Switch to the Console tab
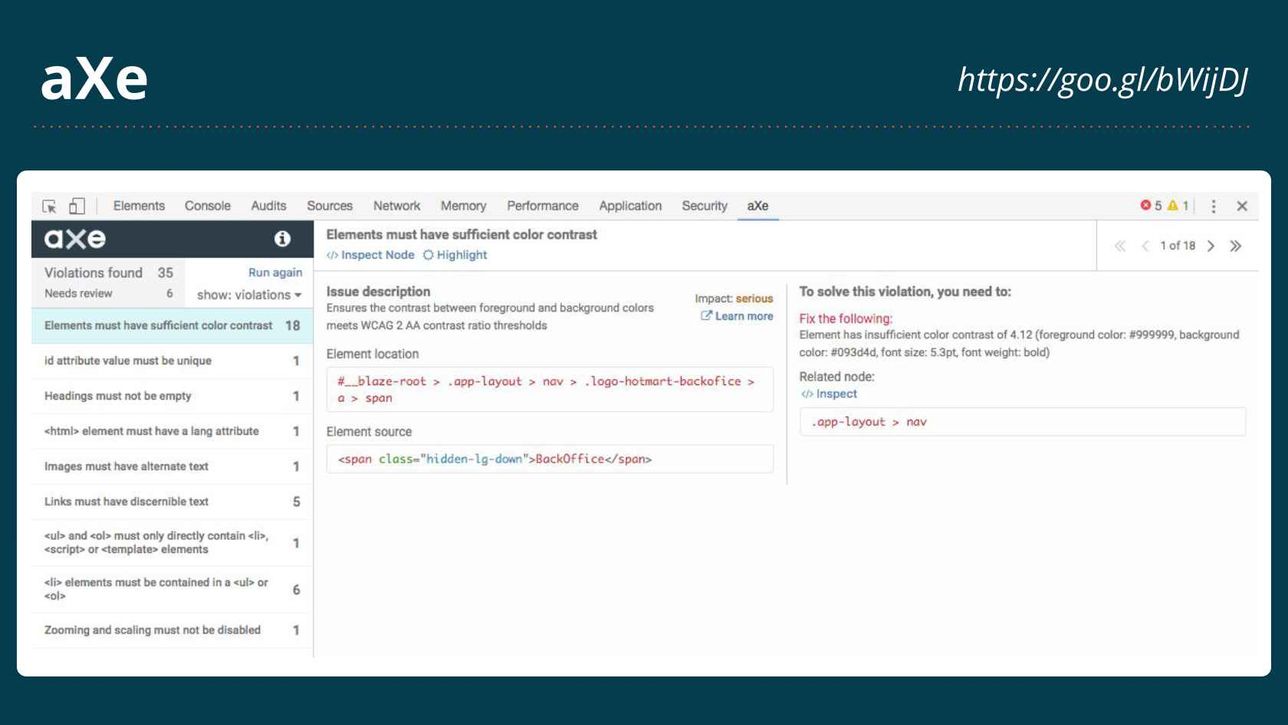Viewport: 1288px width, 725px height. 208,206
